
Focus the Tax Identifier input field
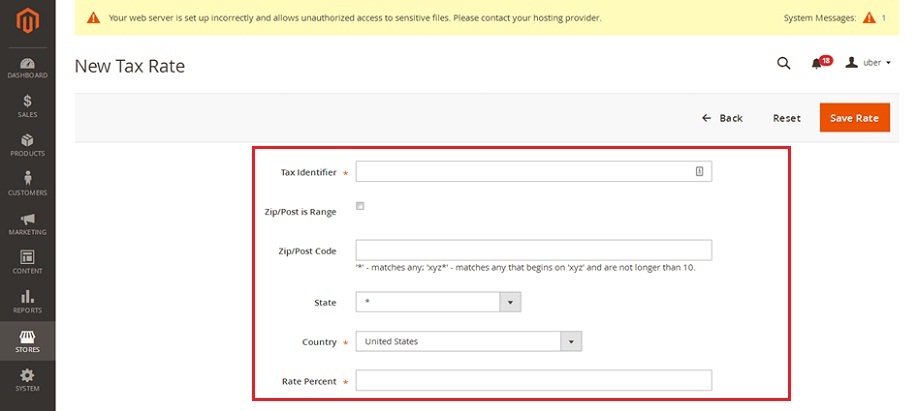533,172
